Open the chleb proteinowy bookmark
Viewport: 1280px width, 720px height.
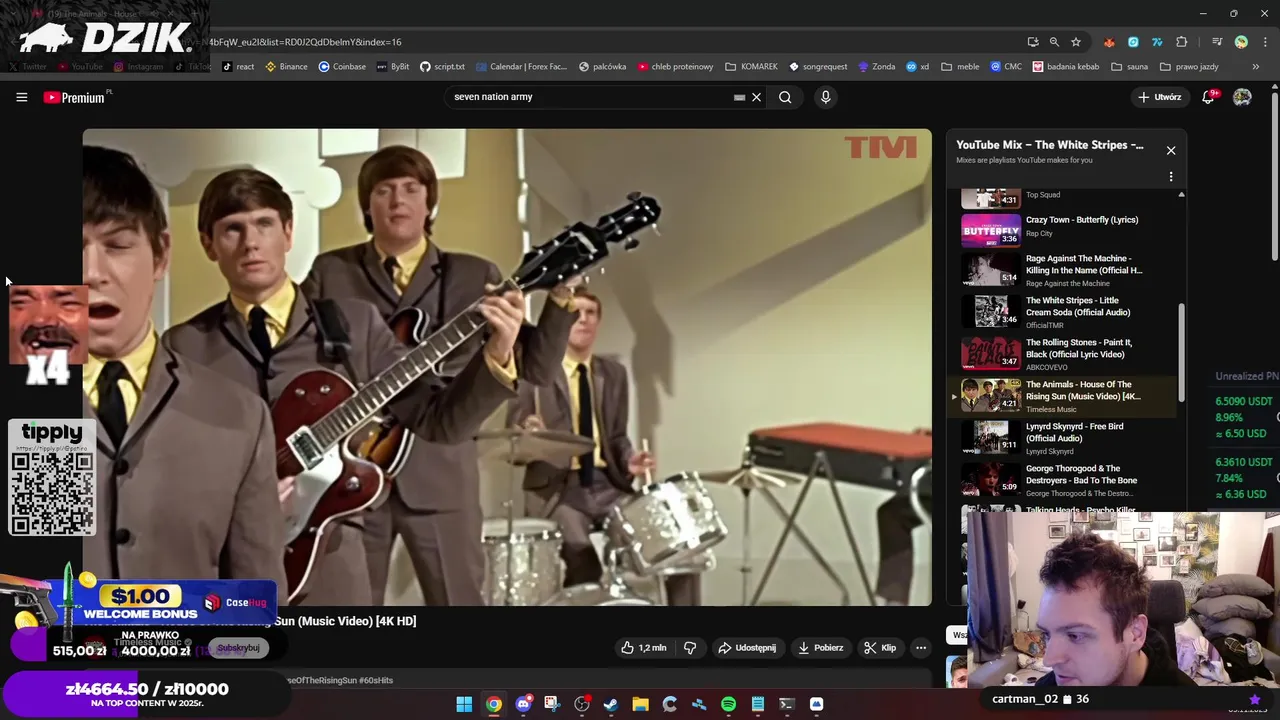675,67
